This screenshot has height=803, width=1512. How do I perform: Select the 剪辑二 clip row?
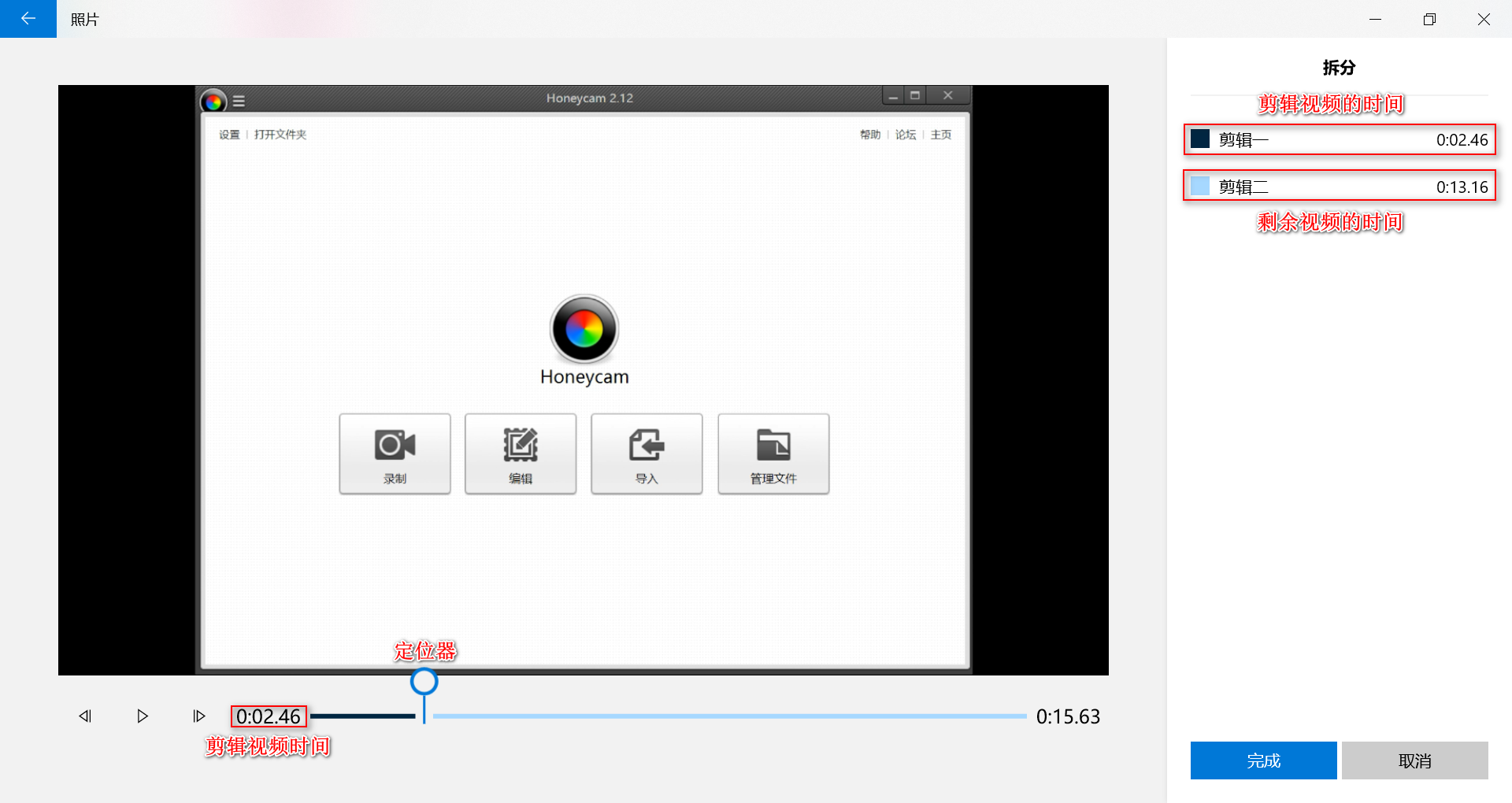coord(1339,186)
